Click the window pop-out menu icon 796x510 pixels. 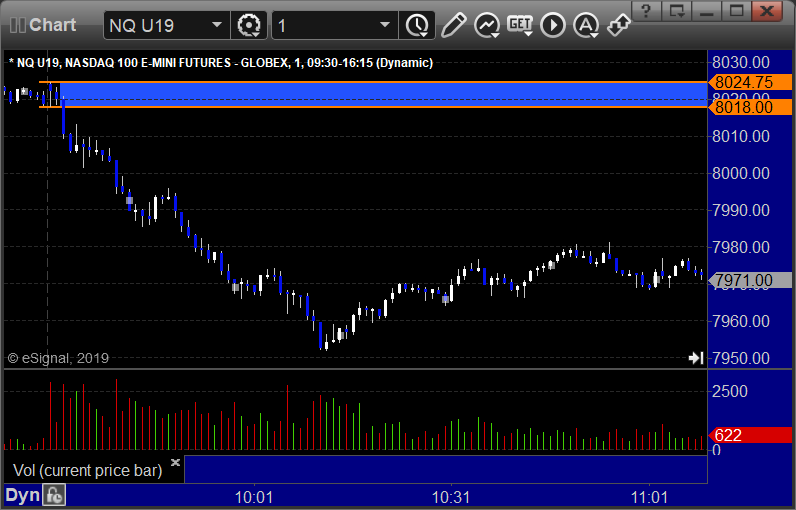677,11
